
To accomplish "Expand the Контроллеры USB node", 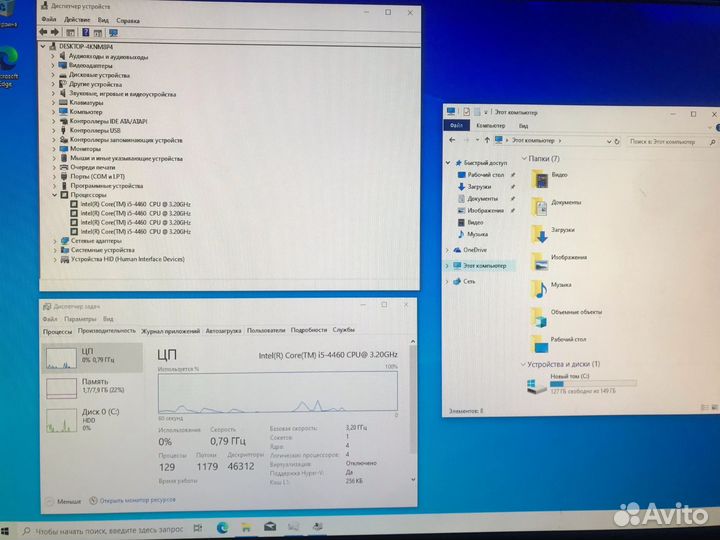I will (53, 130).
